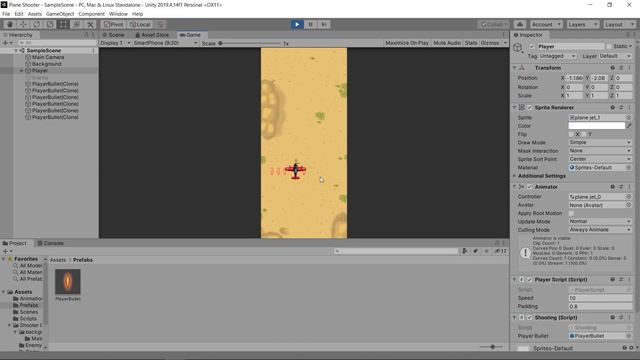Select the Hand tool in the toolbar
The height and width of the screenshot is (360, 640).
point(10,24)
